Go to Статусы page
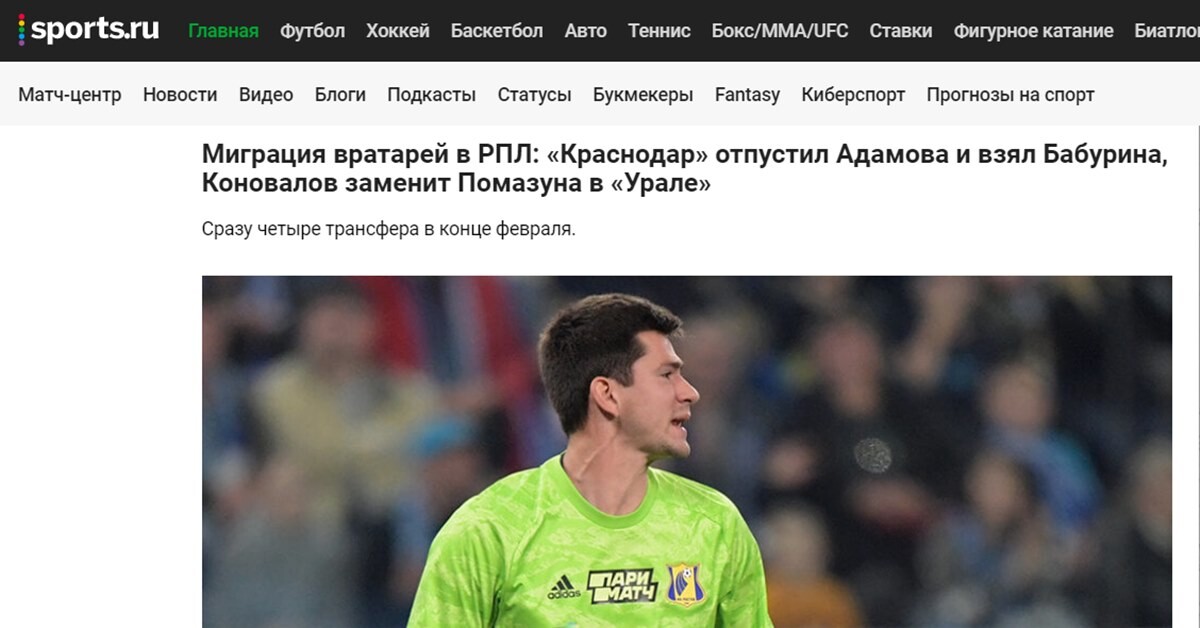The width and height of the screenshot is (1200, 628). coord(534,95)
